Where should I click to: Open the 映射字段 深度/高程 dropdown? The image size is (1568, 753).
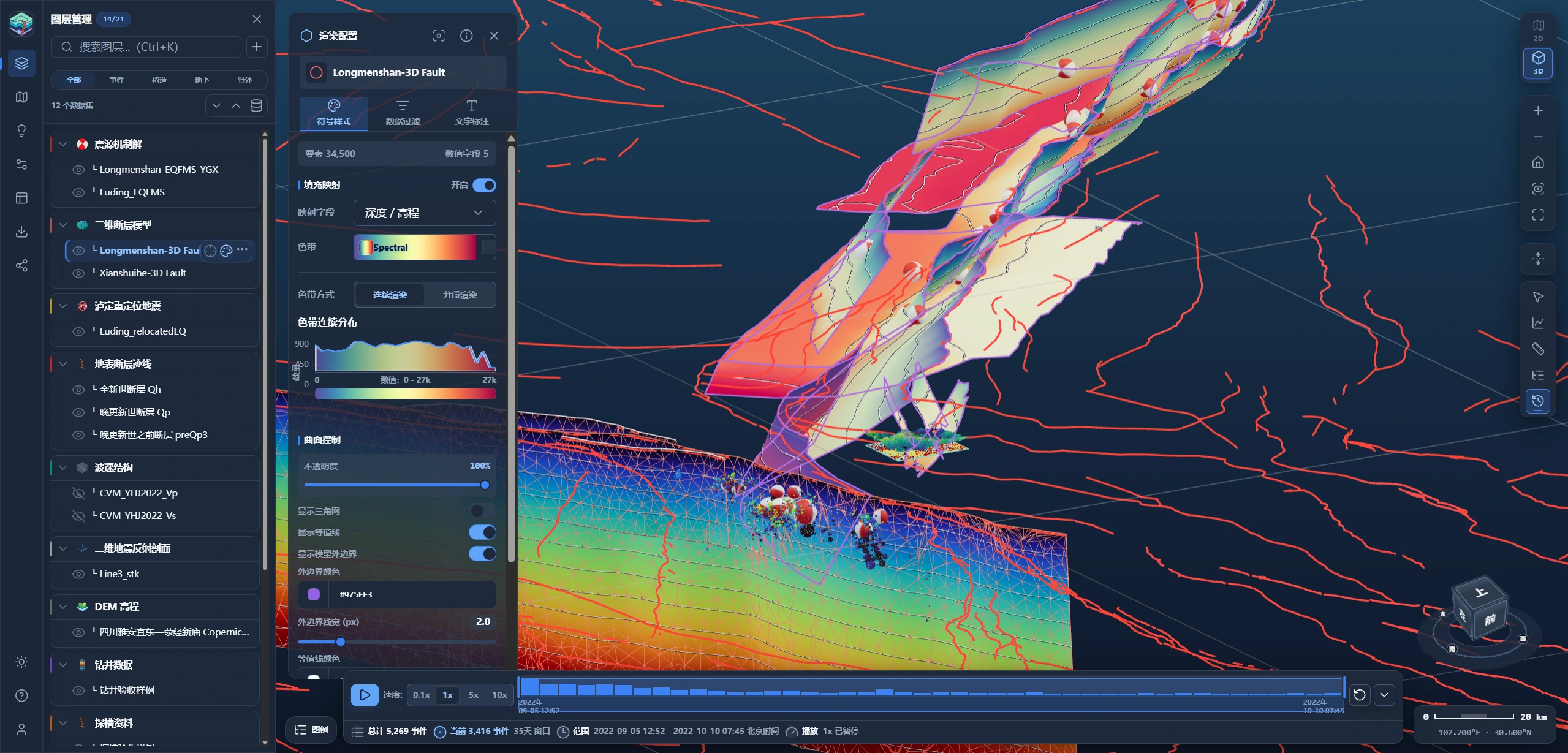(x=425, y=213)
